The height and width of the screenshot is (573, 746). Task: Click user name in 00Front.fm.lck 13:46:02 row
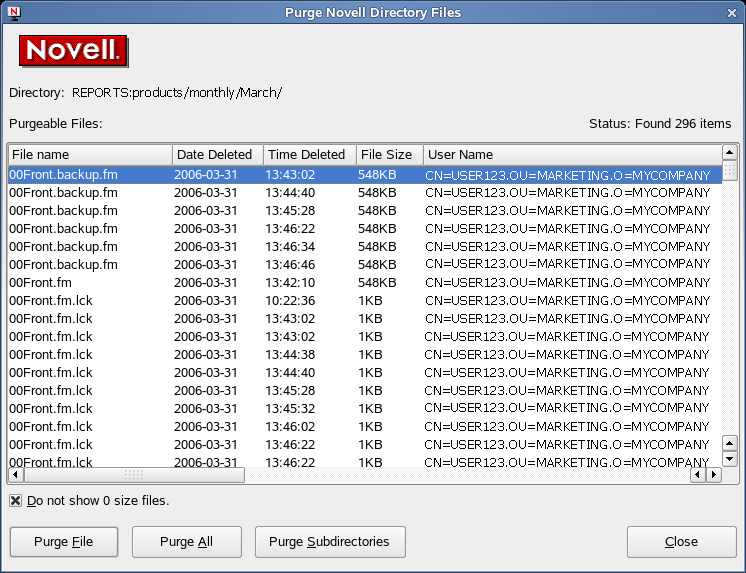tap(567, 426)
